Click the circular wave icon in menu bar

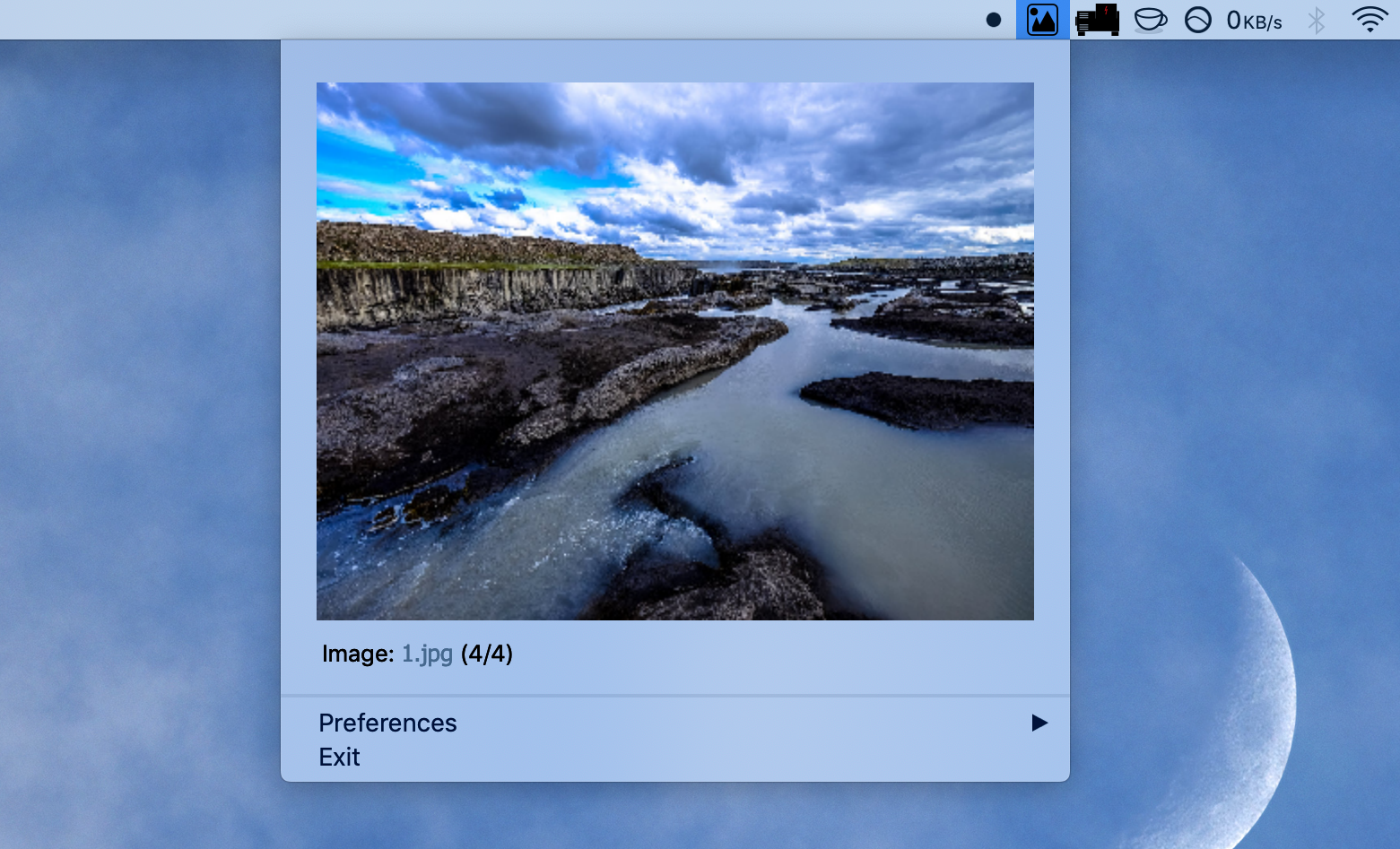[1197, 20]
